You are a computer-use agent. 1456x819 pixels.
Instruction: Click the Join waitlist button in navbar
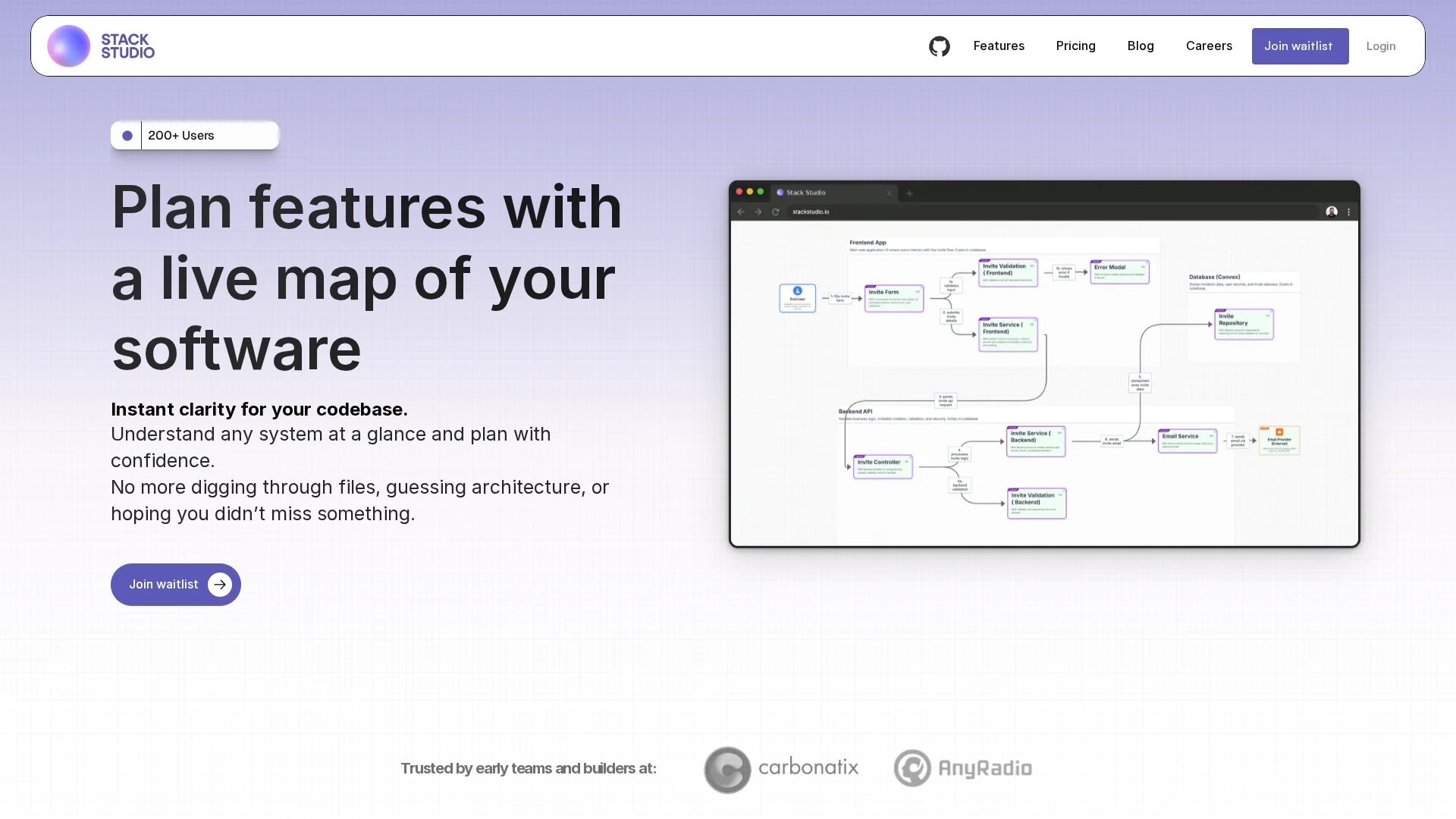(1300, 46)
